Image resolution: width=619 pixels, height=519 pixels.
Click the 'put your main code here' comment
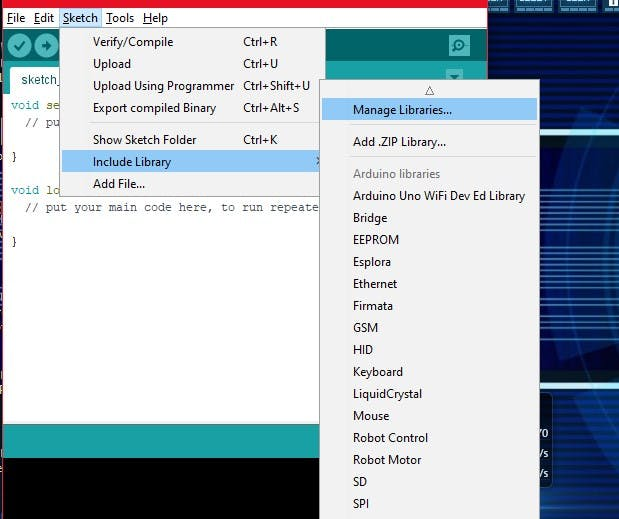(x=171, y=207)
